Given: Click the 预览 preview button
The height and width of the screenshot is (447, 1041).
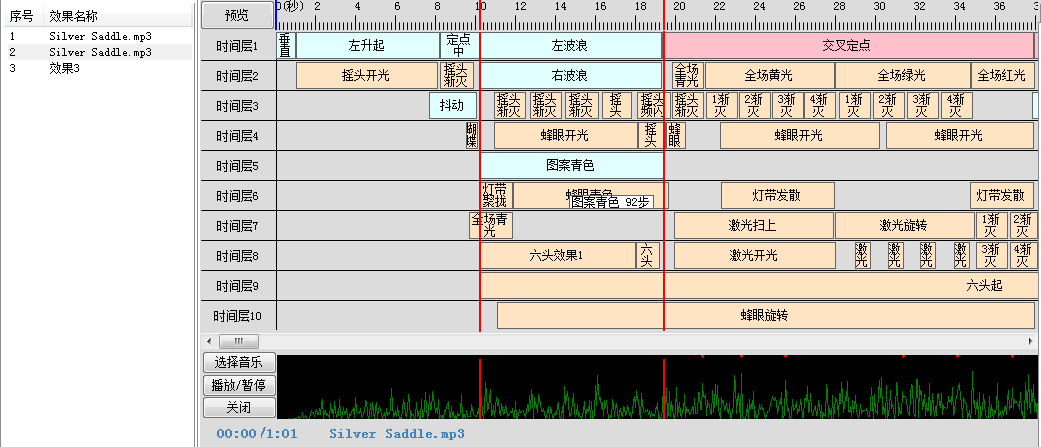Looking at the screenshot, I should pos(238,15).
